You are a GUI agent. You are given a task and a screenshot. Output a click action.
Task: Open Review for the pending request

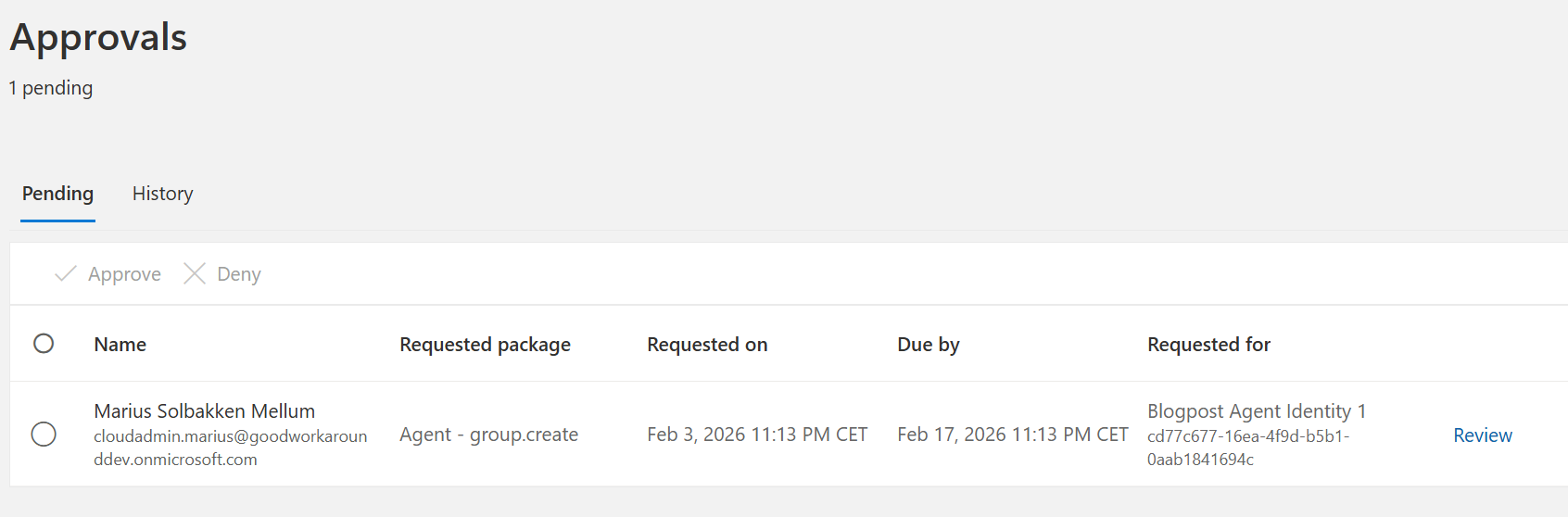point(1482,435)
